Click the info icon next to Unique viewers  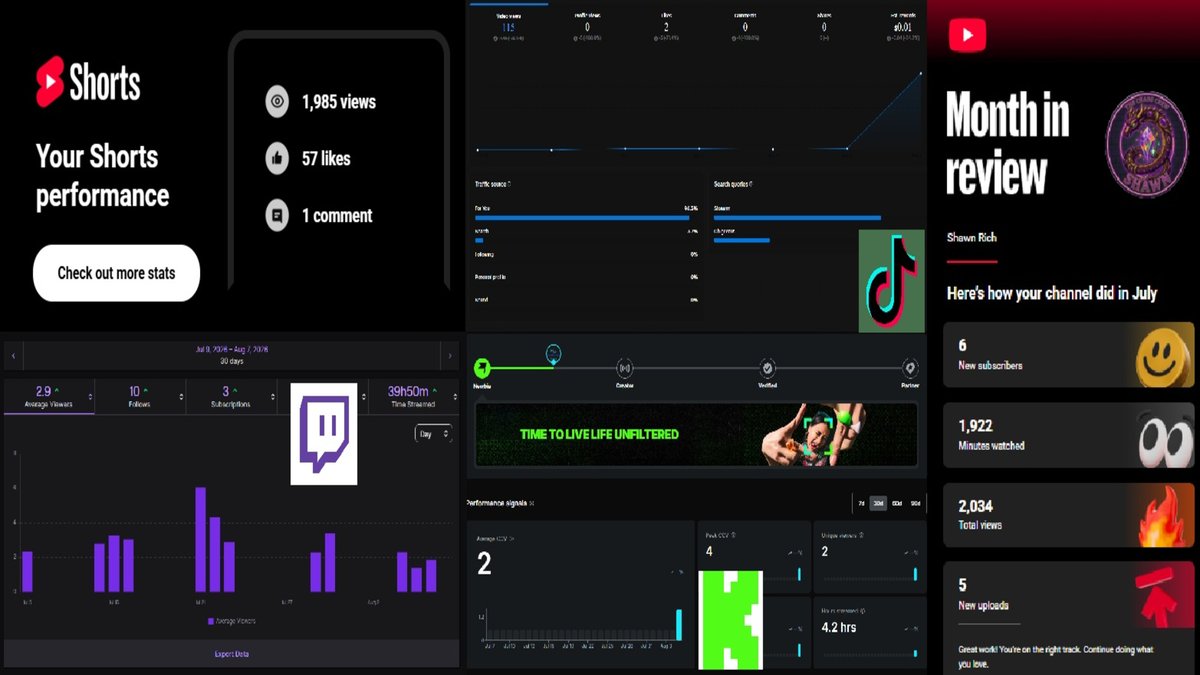(x=861, y=535)
